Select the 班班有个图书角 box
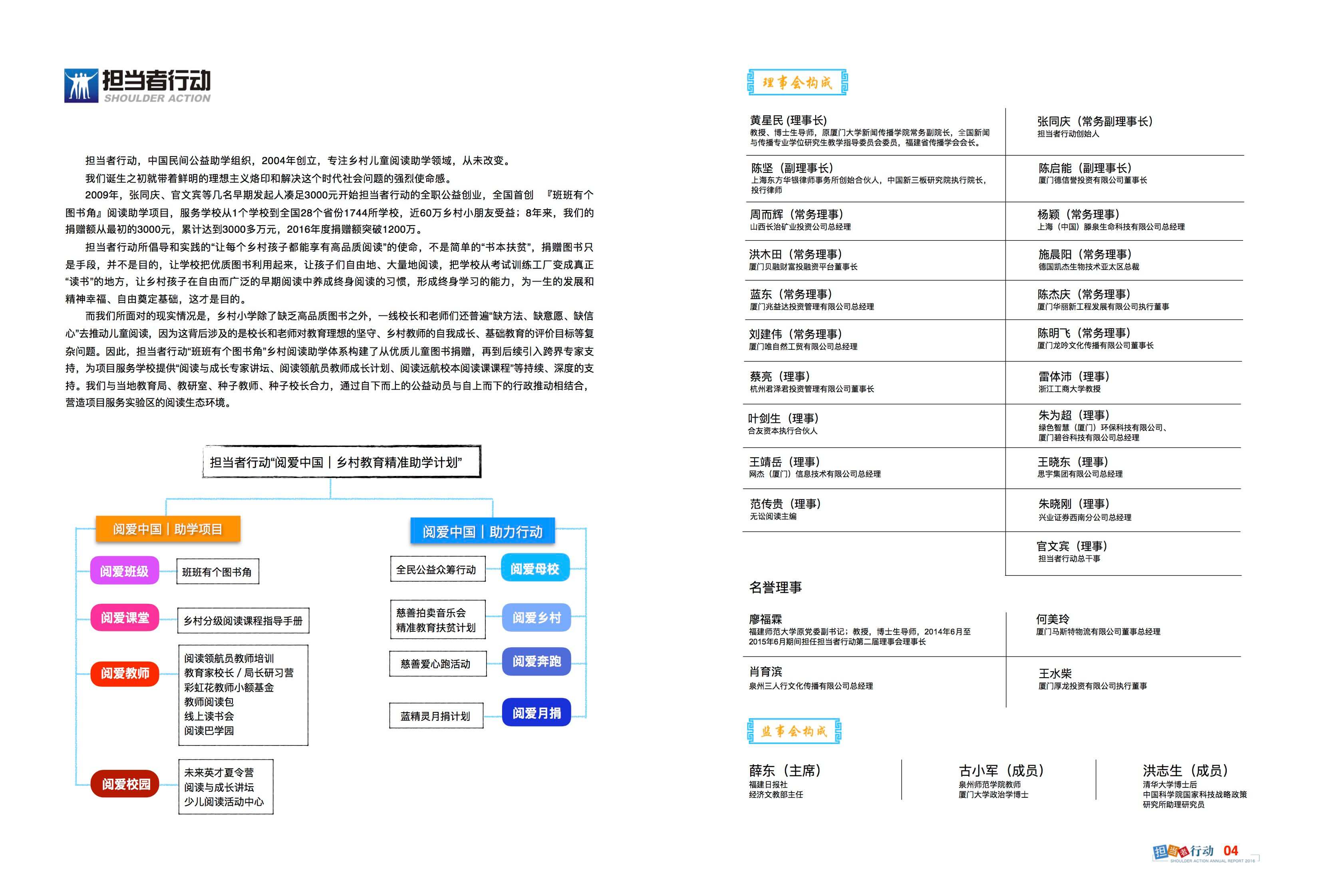This screenshot has width=1321, height=896. [218, 571]
